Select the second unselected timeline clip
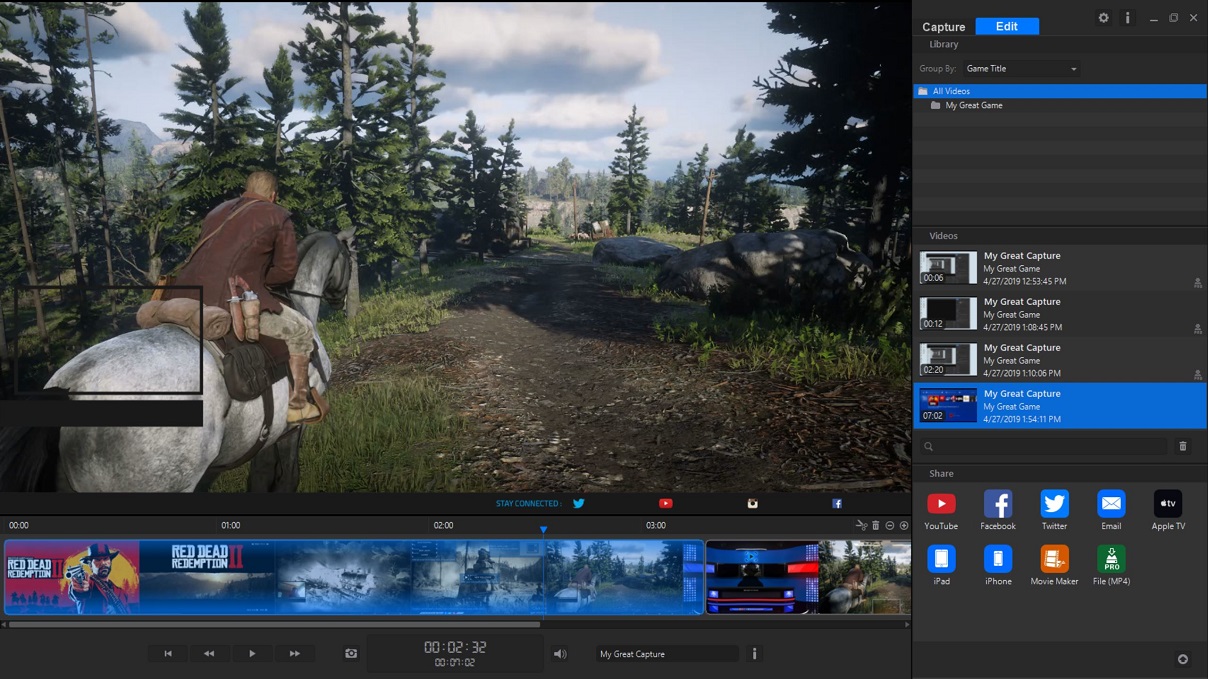The image size is (1208, 679). click(808, 577)
